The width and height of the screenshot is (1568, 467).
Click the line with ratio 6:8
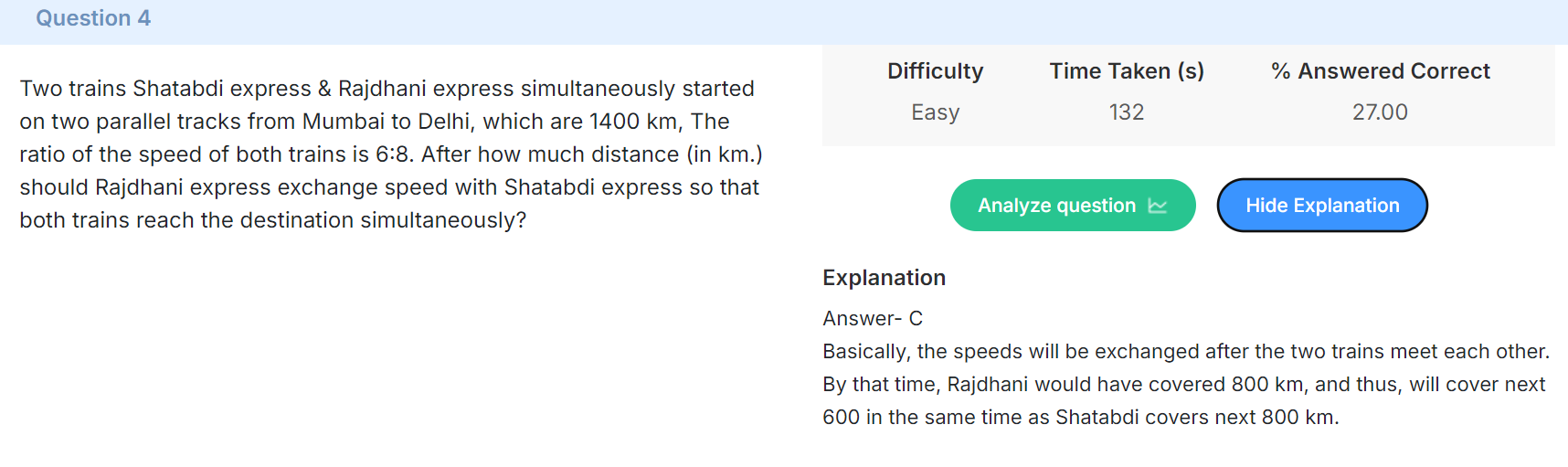pos(391,154)
